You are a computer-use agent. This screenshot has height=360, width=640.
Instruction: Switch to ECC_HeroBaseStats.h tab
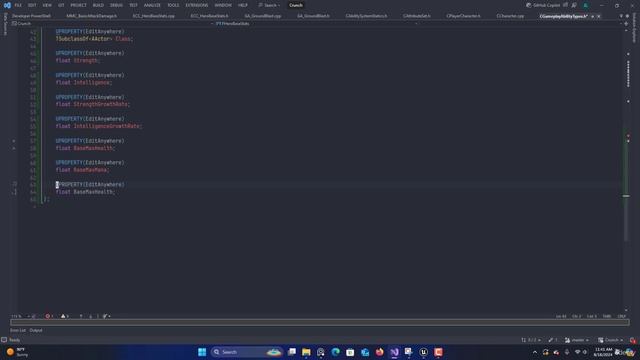[x=209, y=16]
